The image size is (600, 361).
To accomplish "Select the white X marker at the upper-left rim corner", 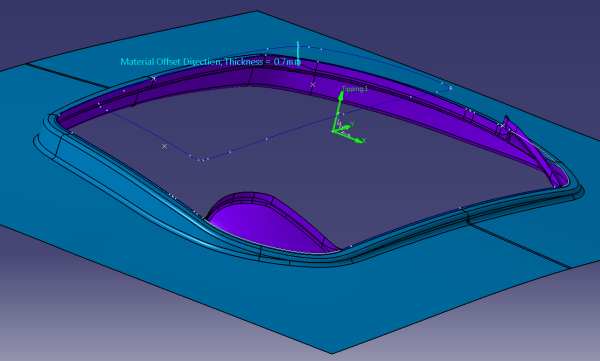I will (154, 78).
